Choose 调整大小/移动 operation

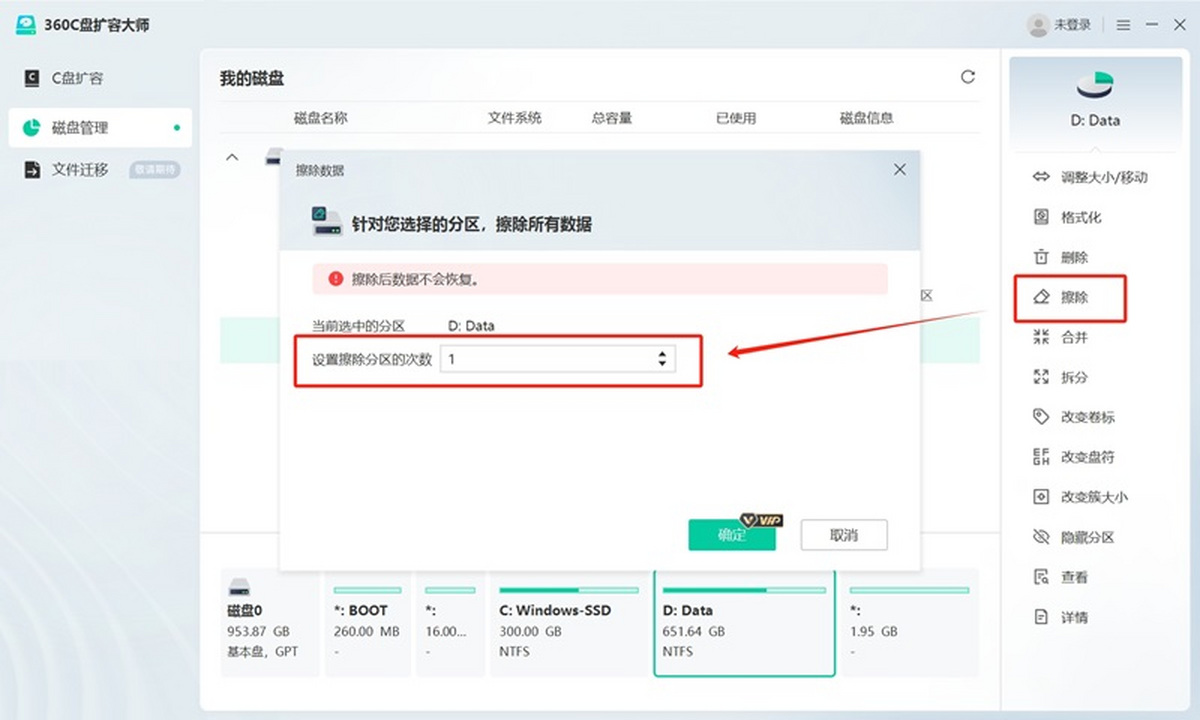tap(1090, 177)
